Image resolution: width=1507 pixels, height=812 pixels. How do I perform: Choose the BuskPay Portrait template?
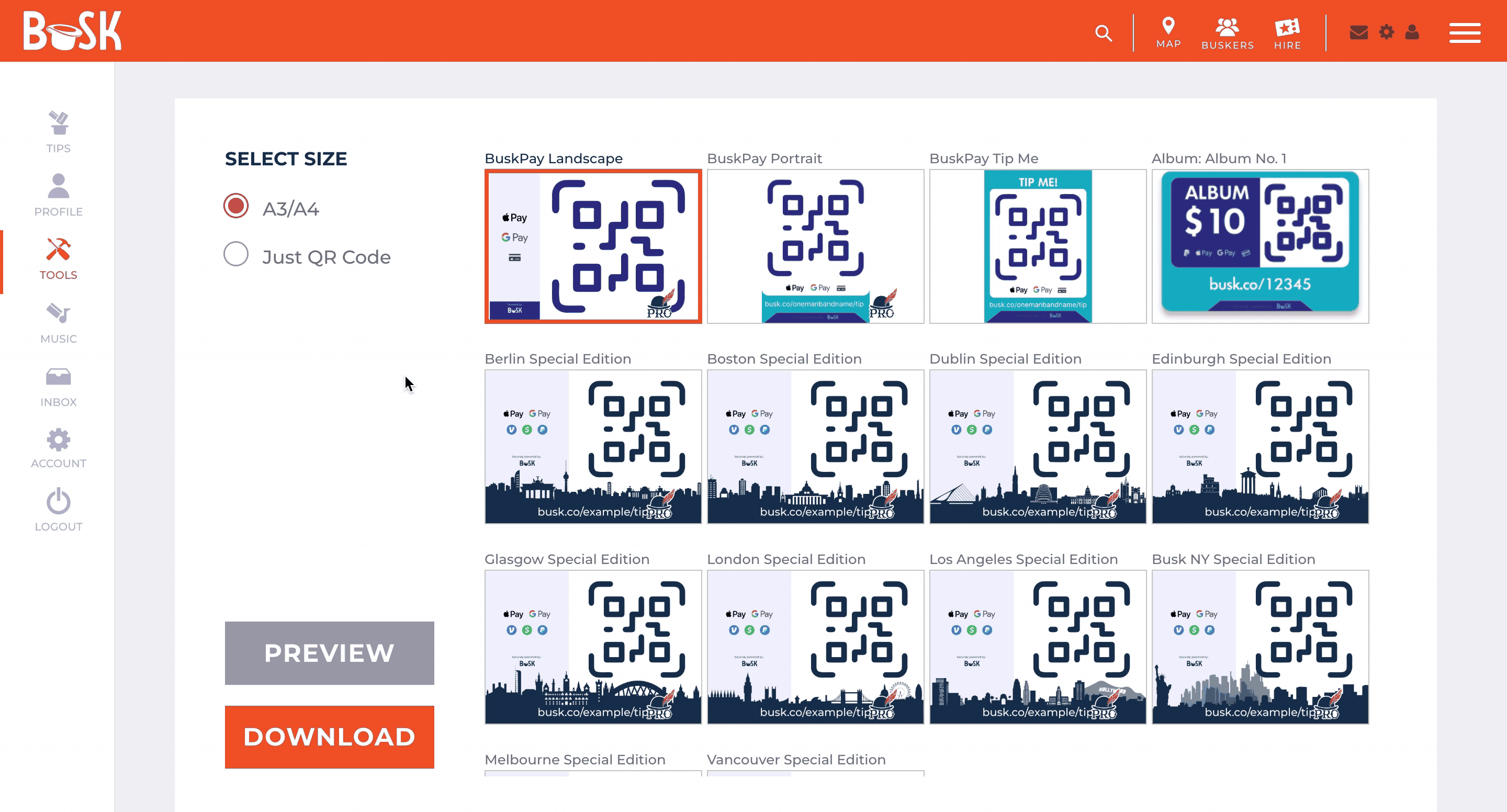click(x=815, y=246)
